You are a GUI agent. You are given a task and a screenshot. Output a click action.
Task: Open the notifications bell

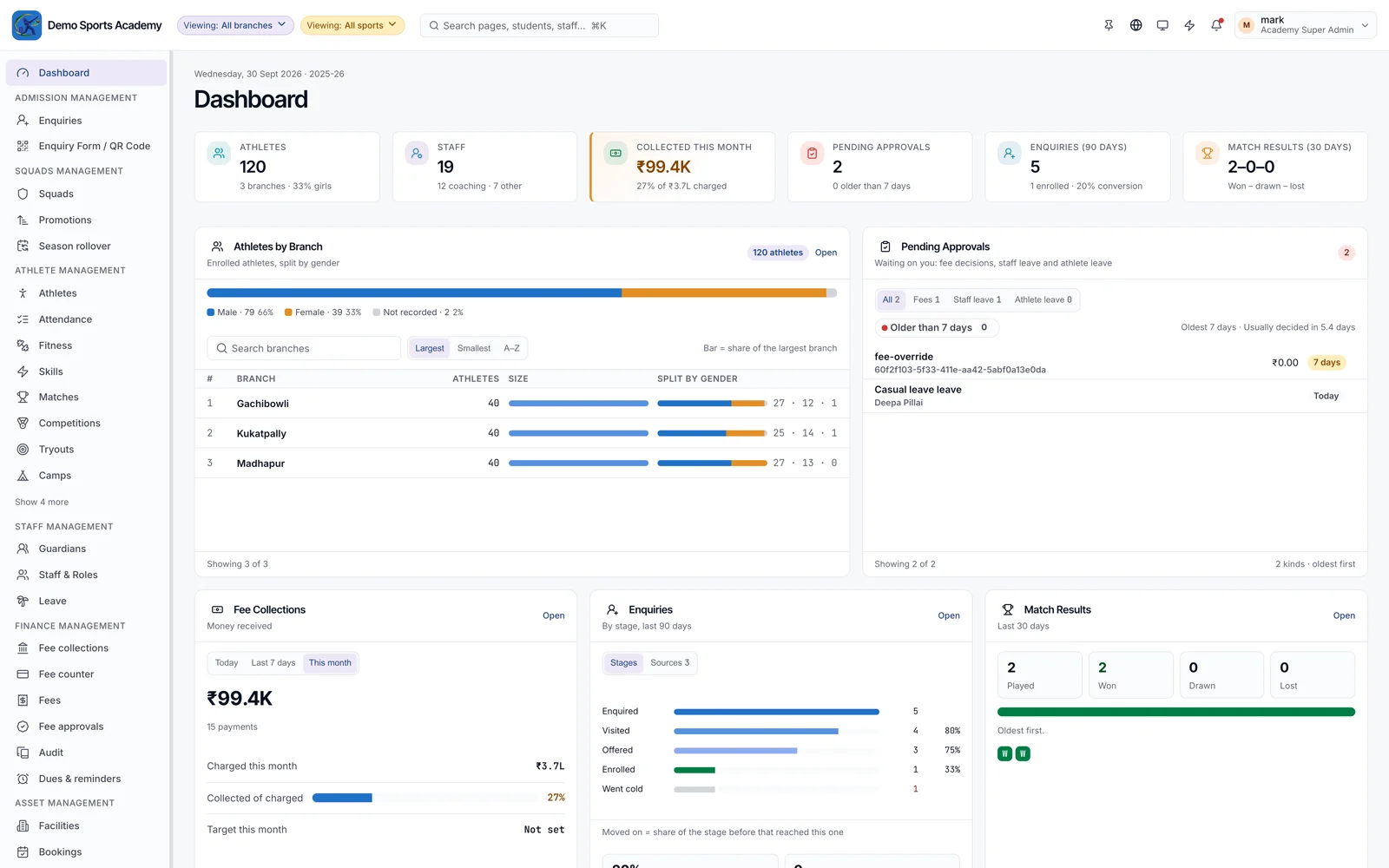1216,25
